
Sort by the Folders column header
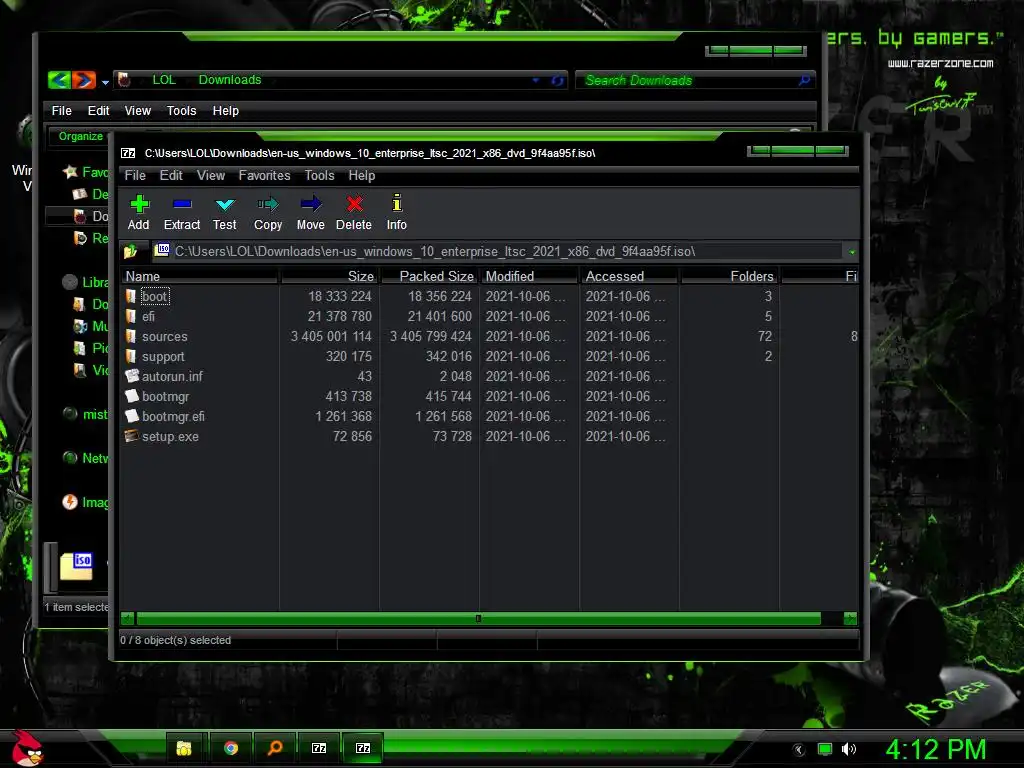[x=729, y=276]
